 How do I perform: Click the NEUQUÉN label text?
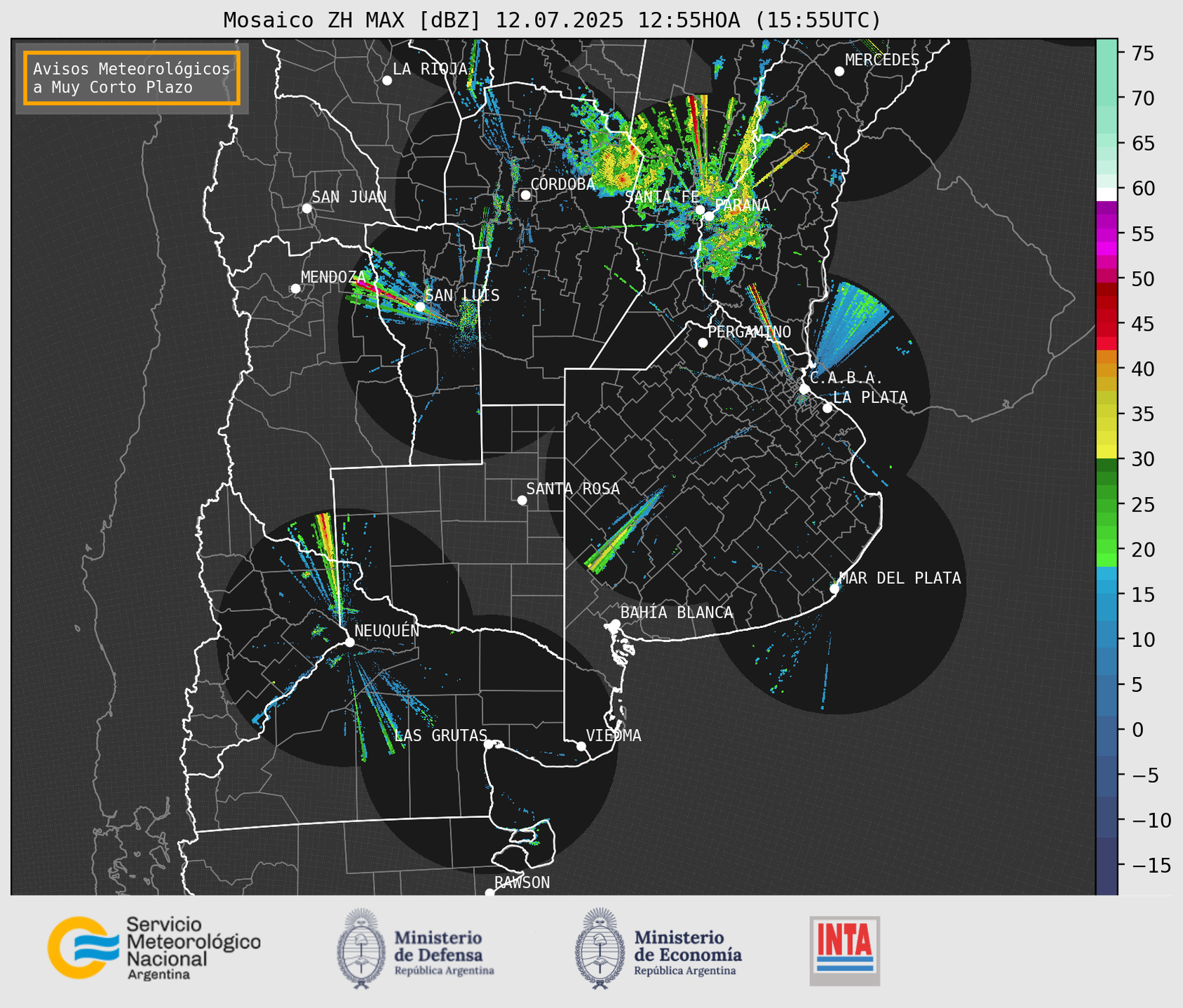tap(386, 630)
